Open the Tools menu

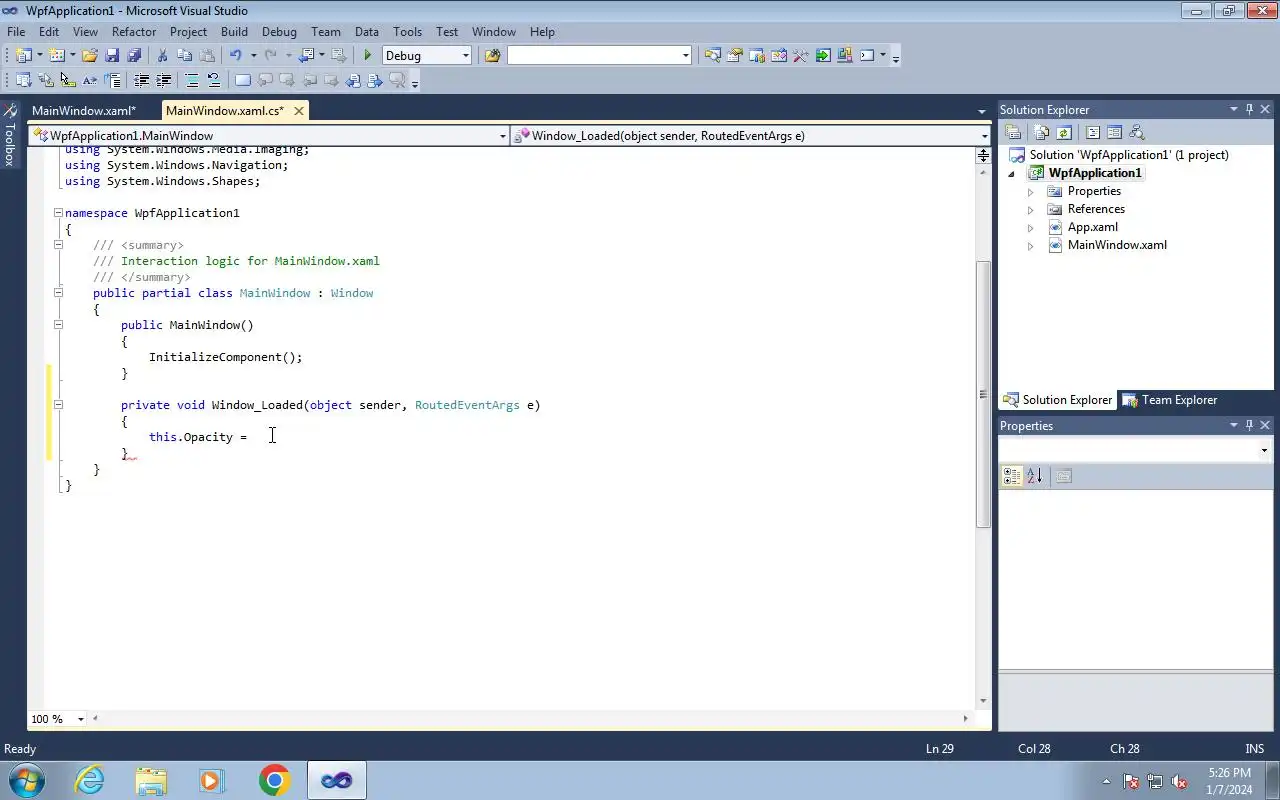tap(407, 32)
